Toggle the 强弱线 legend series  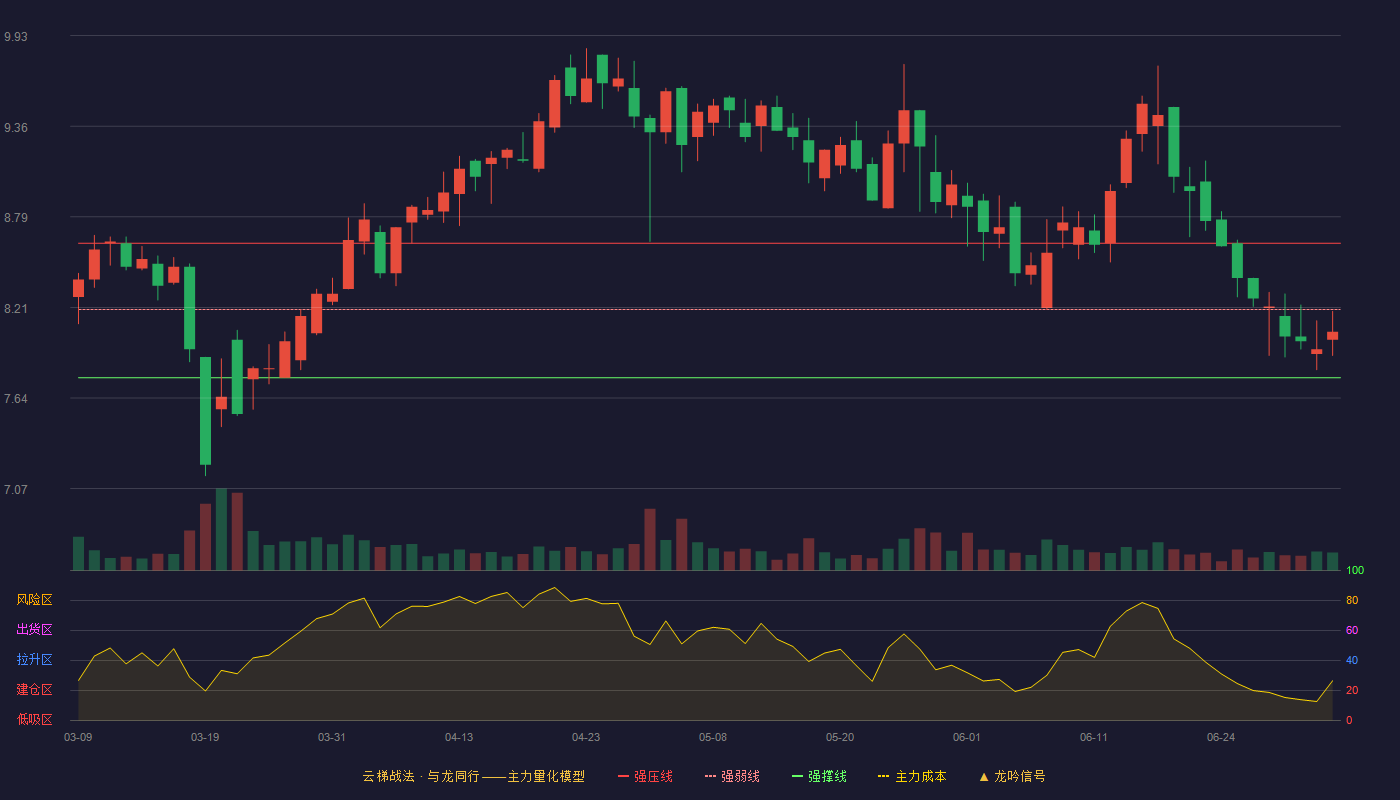732,776
